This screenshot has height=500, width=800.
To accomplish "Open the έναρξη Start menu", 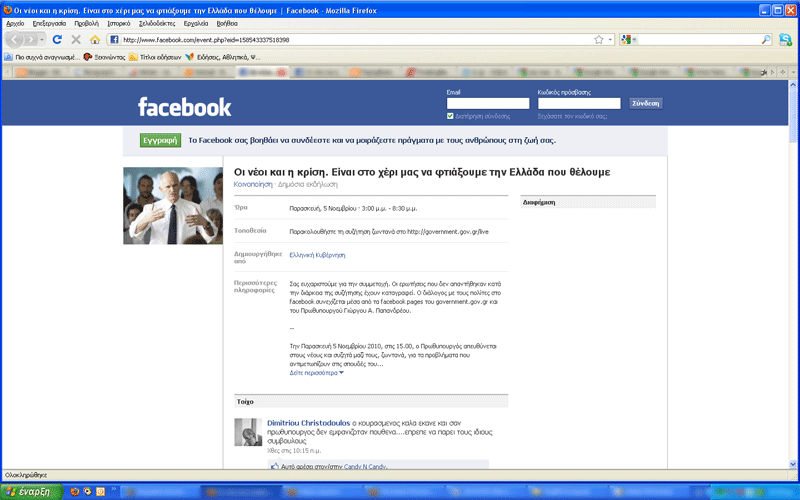I will (x=31, y=492).
